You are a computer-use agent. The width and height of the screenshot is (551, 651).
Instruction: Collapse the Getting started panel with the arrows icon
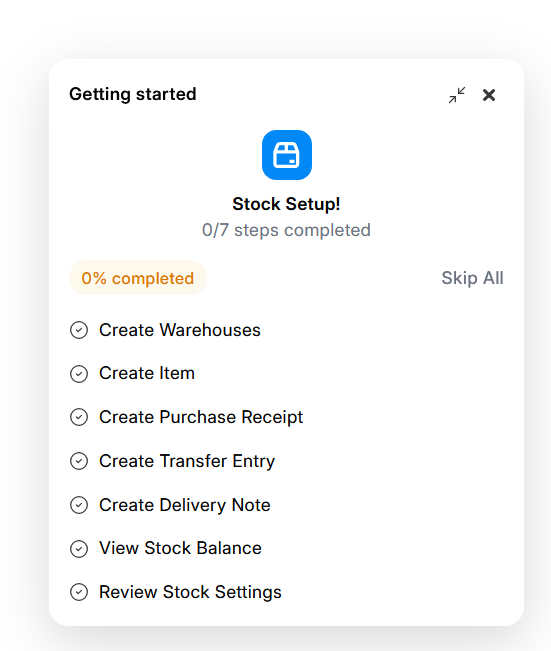(457, 95)
